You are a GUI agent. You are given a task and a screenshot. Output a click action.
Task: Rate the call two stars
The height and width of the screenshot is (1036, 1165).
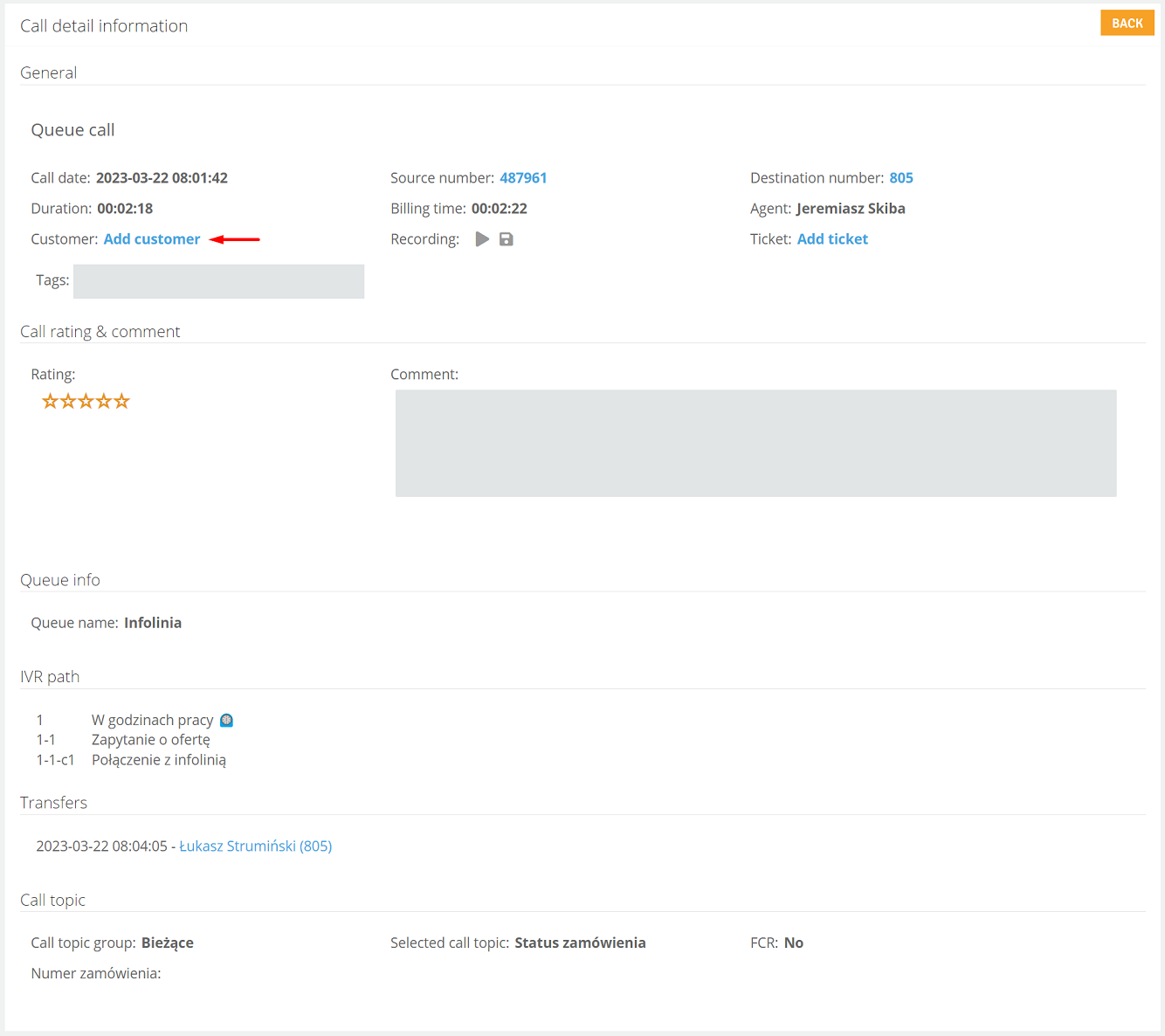click(x=68, y=401)
